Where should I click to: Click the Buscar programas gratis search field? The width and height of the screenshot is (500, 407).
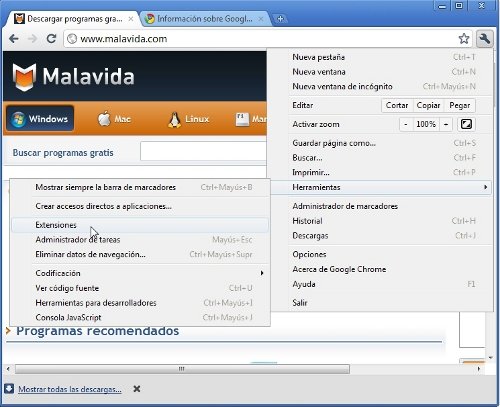click(203, 151)
